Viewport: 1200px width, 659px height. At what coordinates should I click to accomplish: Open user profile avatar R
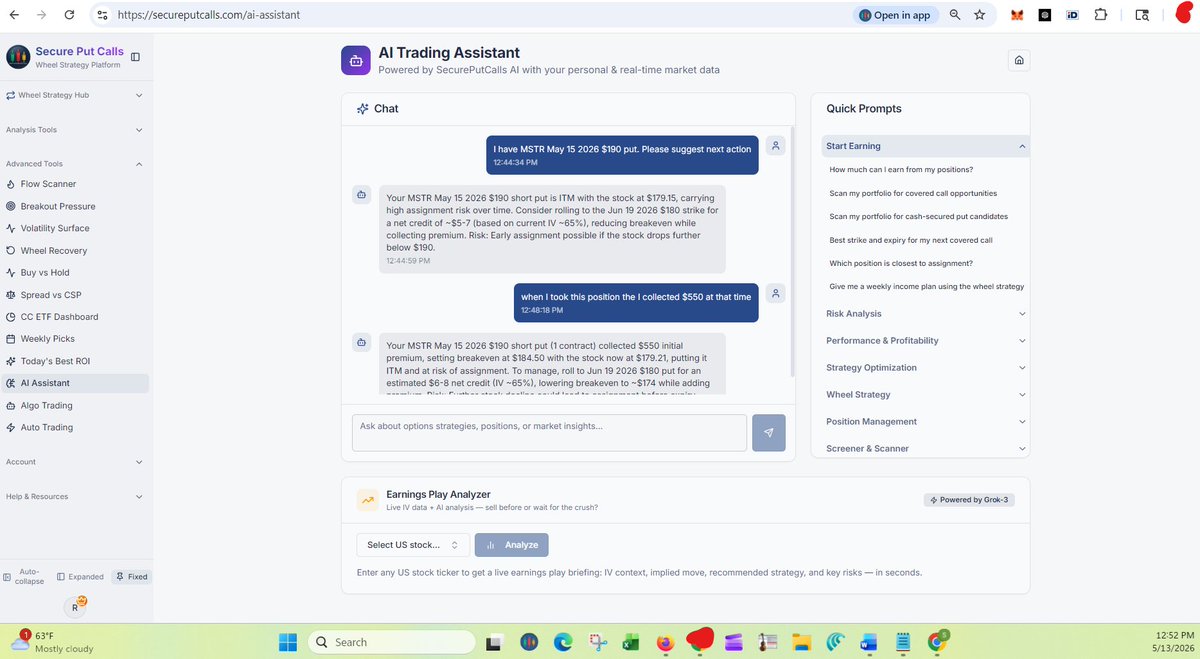(x=76, y=606)
